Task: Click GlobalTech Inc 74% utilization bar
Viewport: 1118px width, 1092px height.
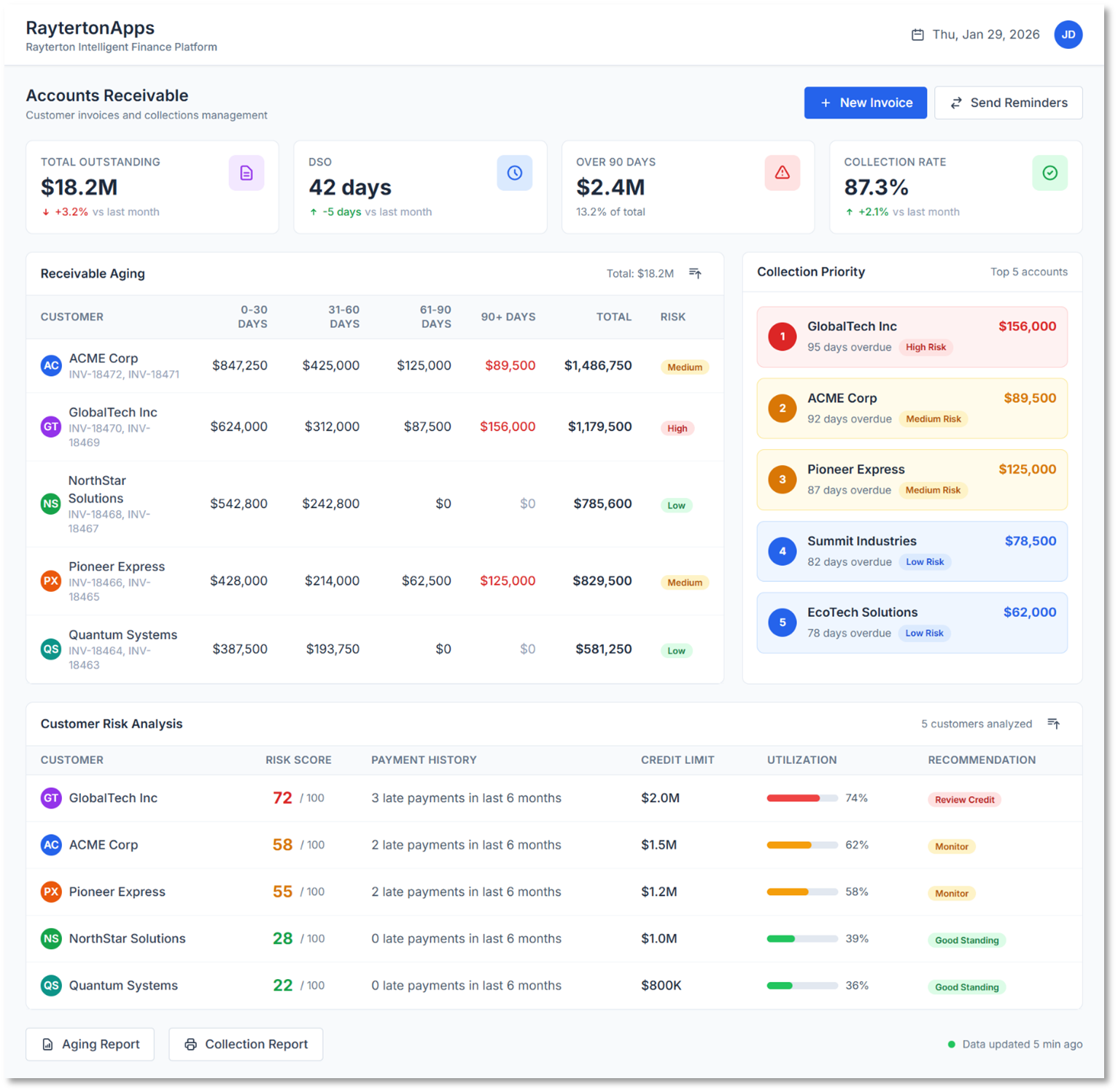Action: click(801, 798)
